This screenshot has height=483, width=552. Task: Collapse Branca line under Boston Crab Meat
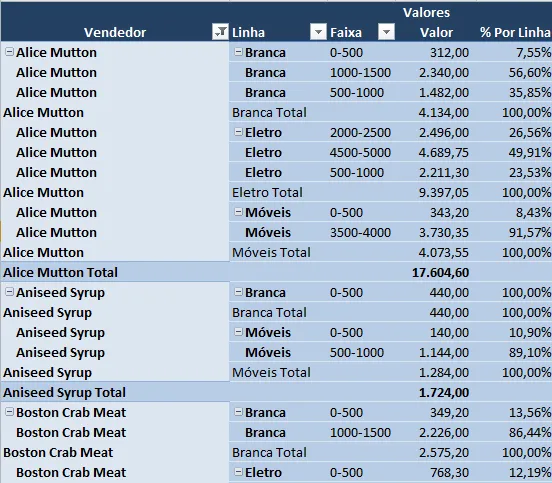pos(238,412)
